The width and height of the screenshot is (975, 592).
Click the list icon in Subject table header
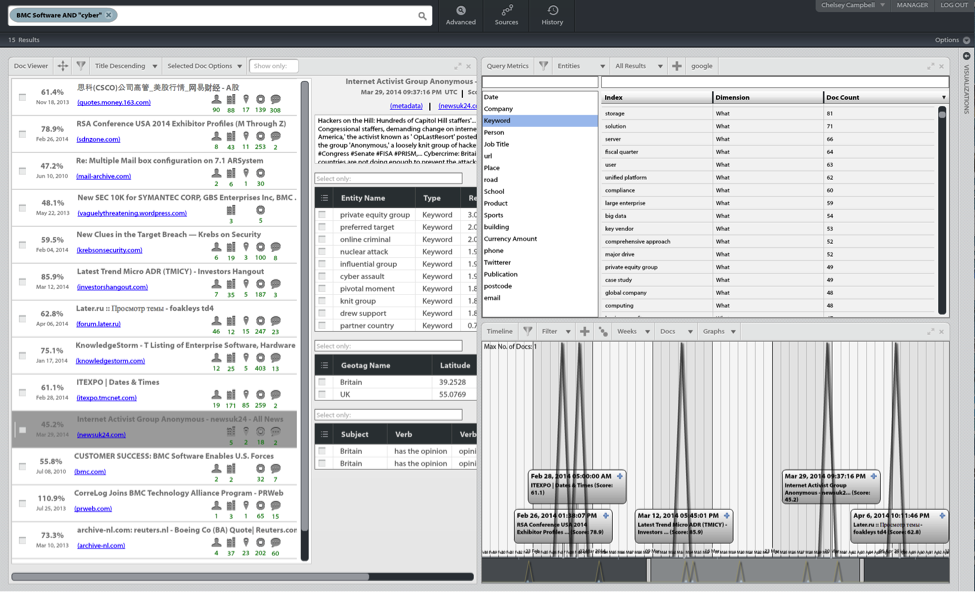click(x=324, y=434)
